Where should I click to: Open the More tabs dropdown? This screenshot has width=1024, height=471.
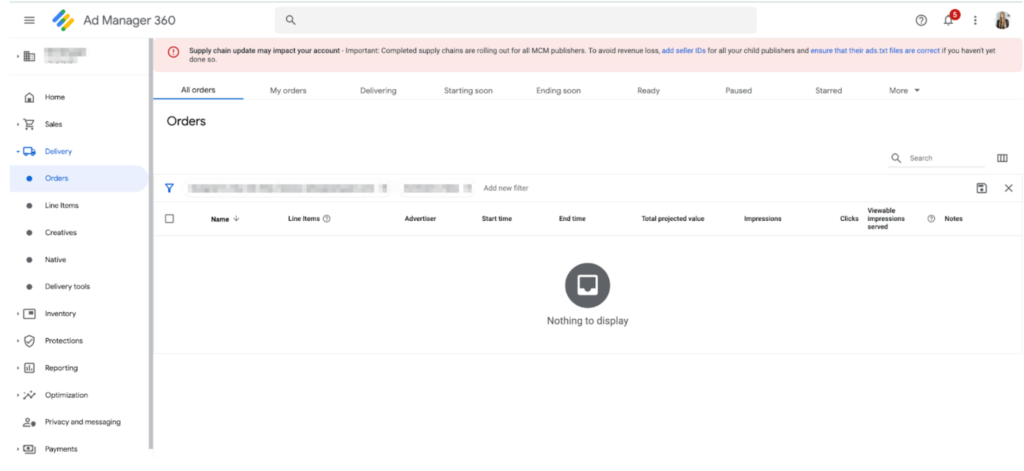[x=904, y=91]
